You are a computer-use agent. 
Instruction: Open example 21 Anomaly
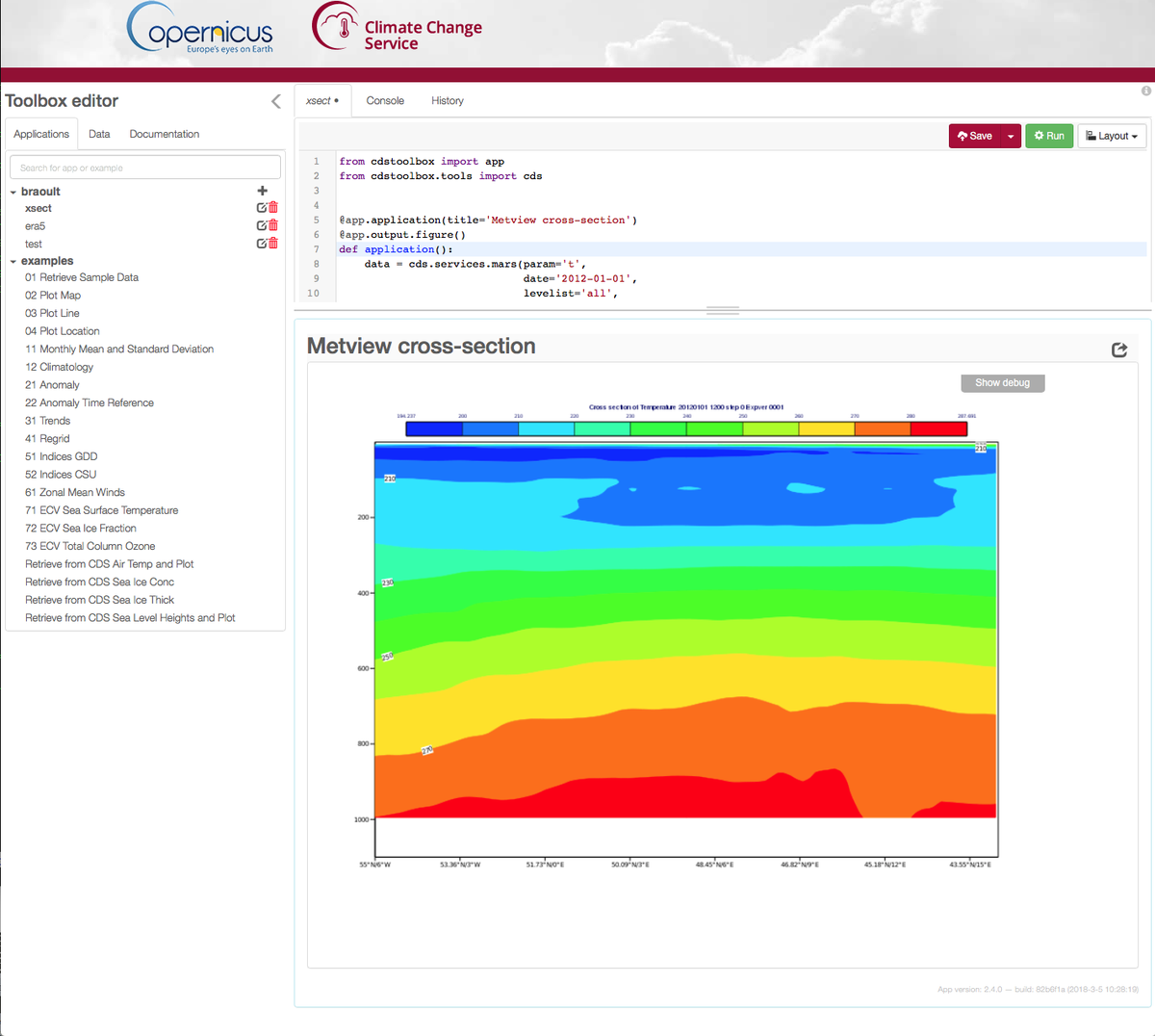(x=52, y=385)
